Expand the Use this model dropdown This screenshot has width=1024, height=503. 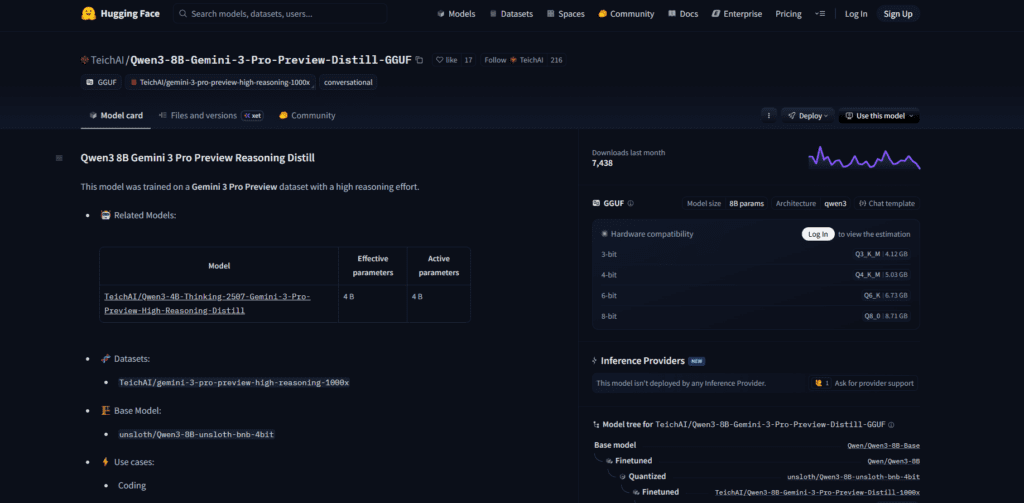click(879, 116)
